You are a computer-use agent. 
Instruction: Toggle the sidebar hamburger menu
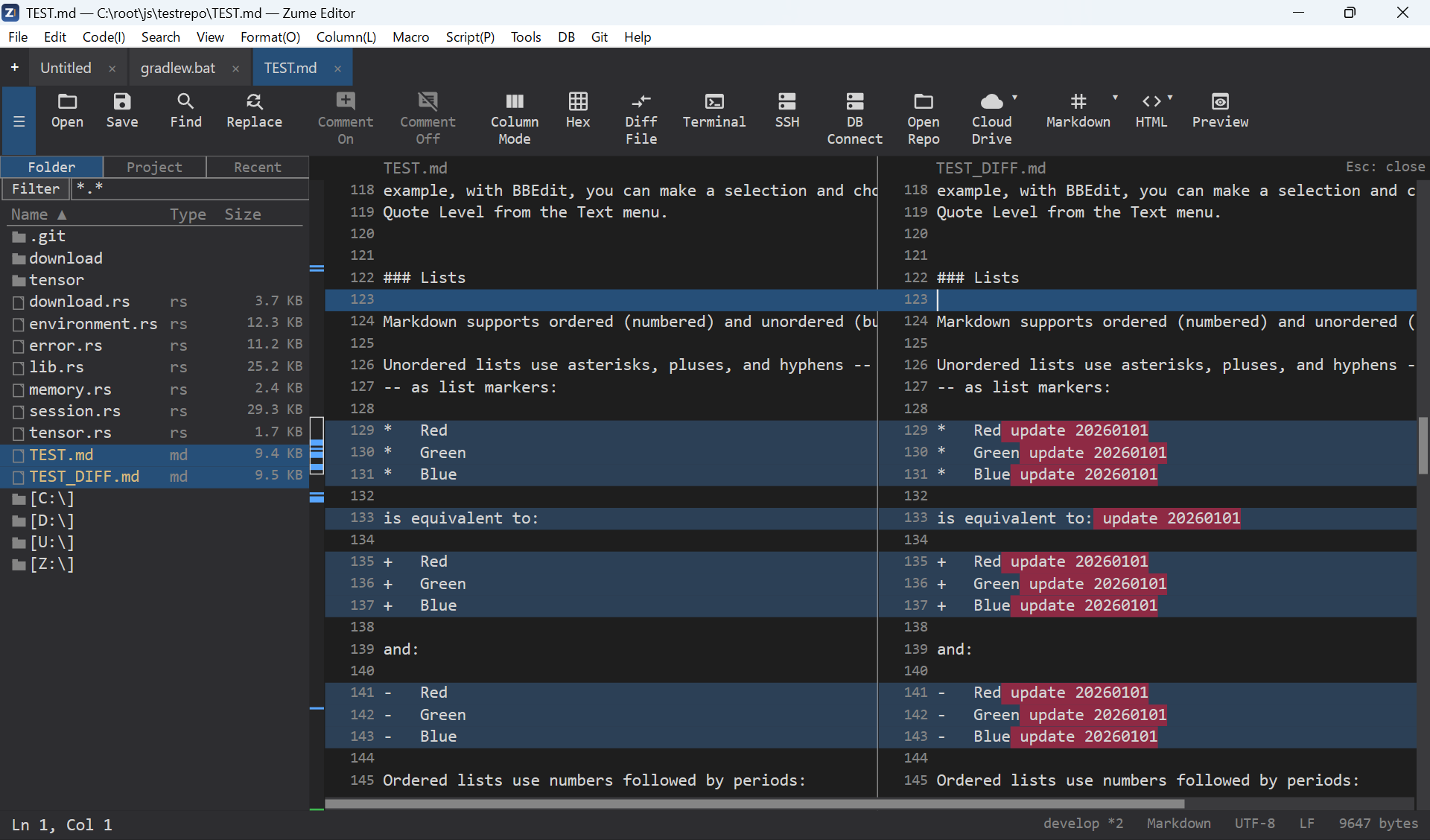[19, 121]
